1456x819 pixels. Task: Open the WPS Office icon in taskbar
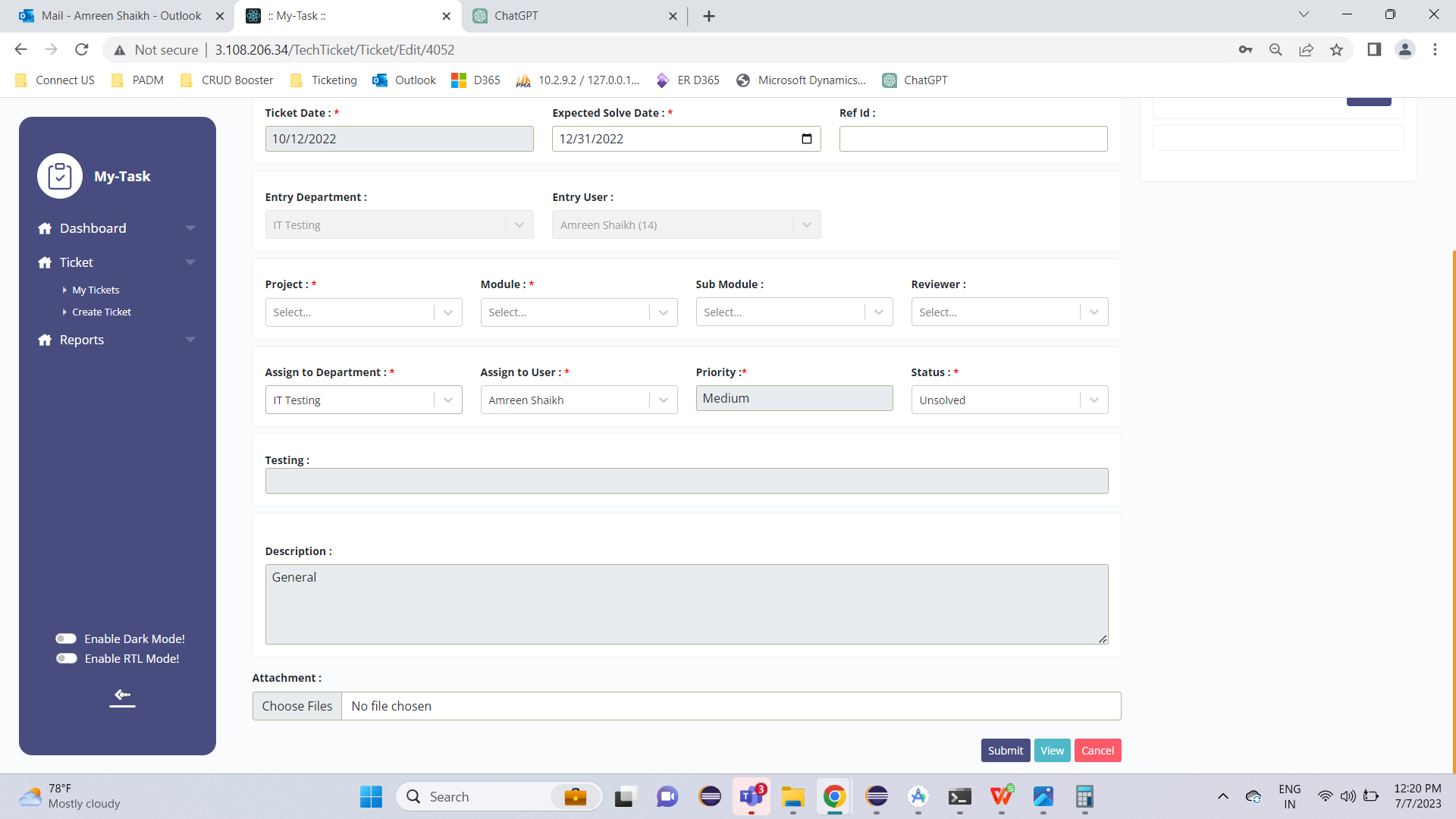point(1002,796)
